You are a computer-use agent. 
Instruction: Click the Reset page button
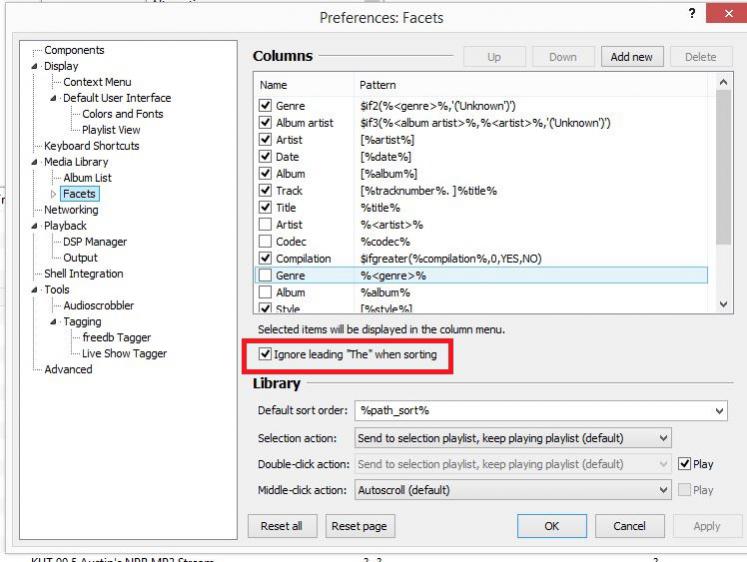click(359, 526)
